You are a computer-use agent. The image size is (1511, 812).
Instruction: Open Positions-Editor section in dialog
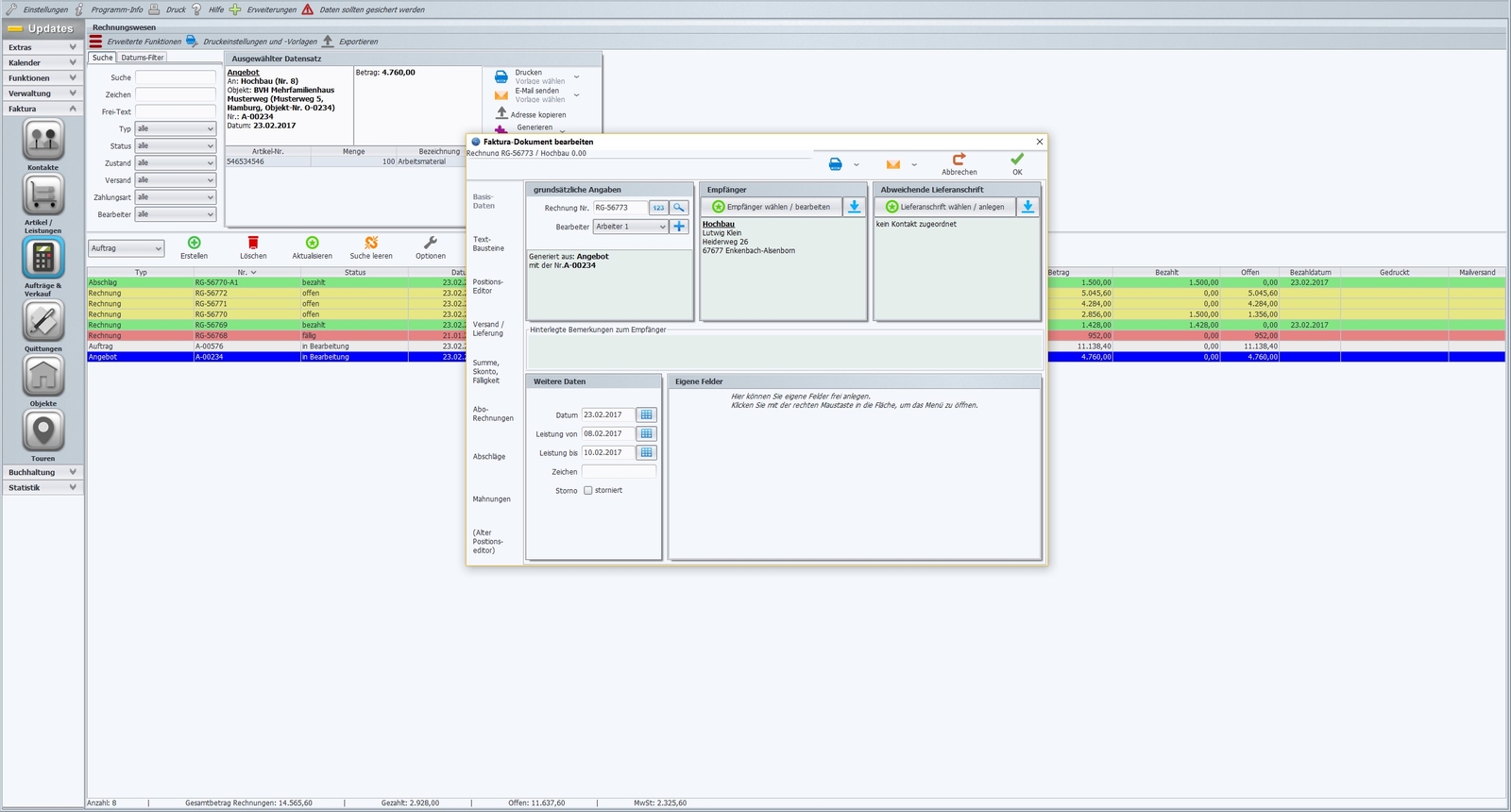[487, 286]
